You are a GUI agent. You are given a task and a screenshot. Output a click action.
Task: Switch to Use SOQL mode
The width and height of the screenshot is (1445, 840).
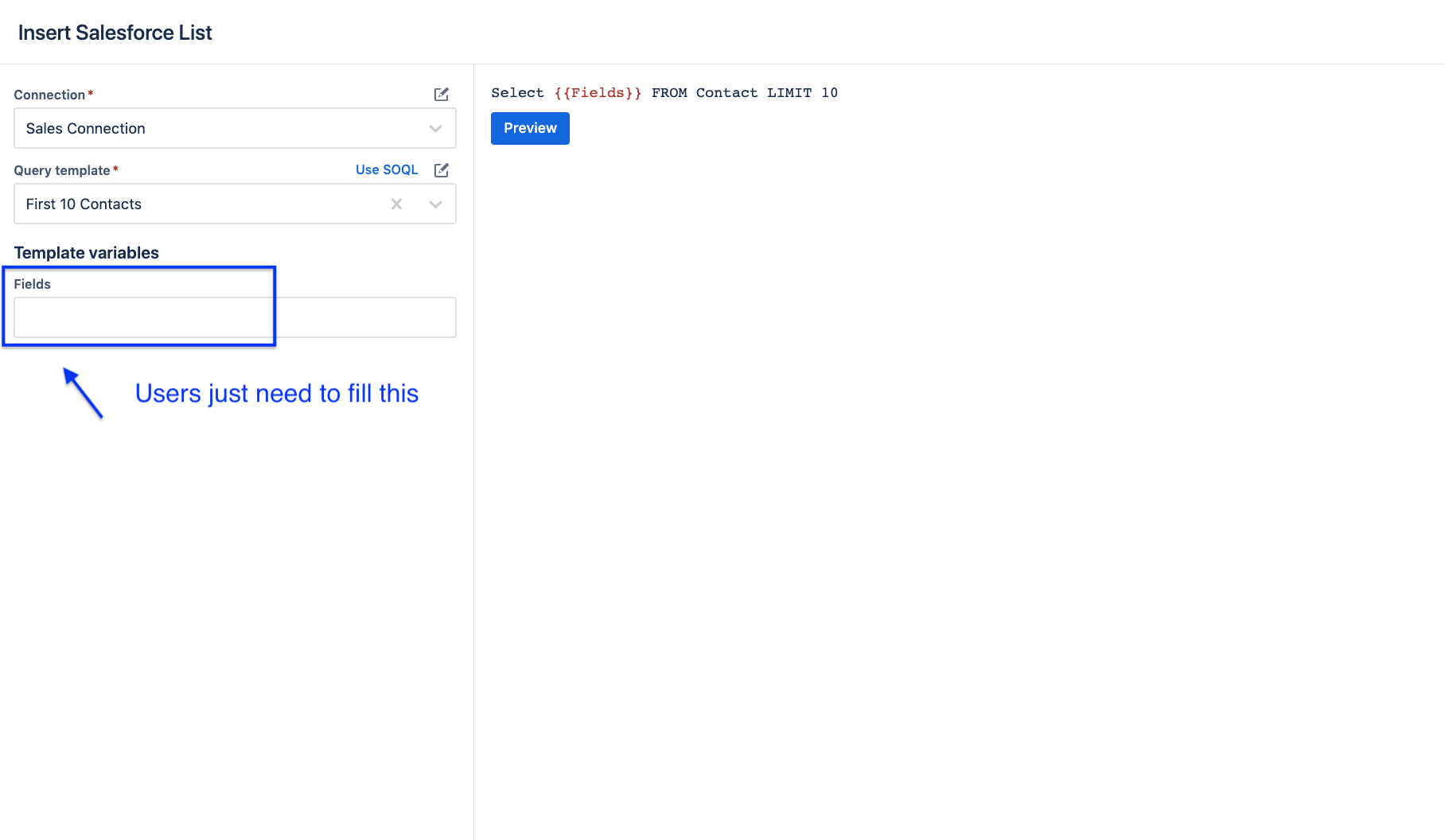click(386, 170)
